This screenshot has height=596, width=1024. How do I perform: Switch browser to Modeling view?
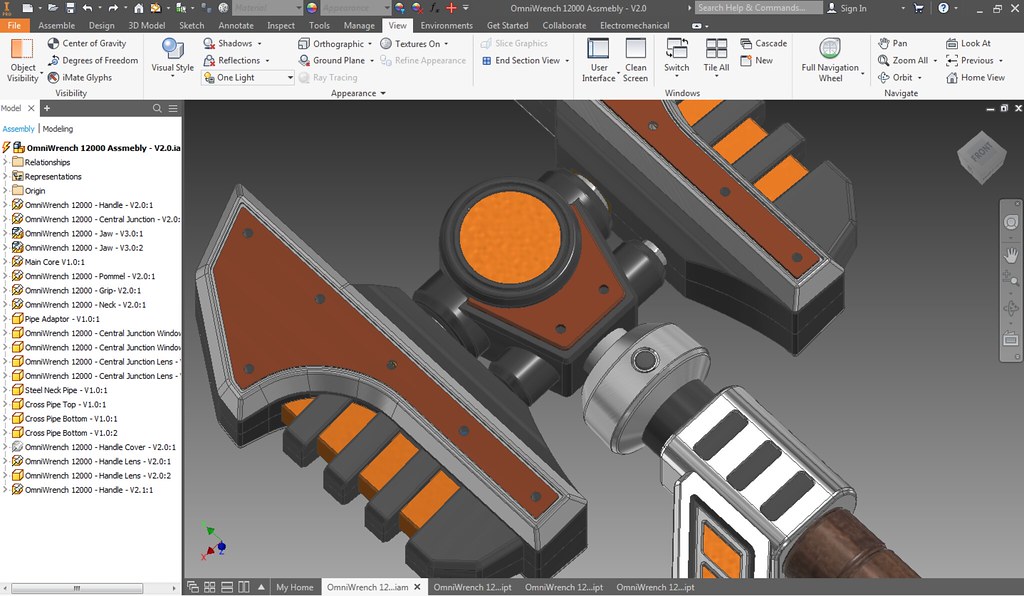click(58, 129)
